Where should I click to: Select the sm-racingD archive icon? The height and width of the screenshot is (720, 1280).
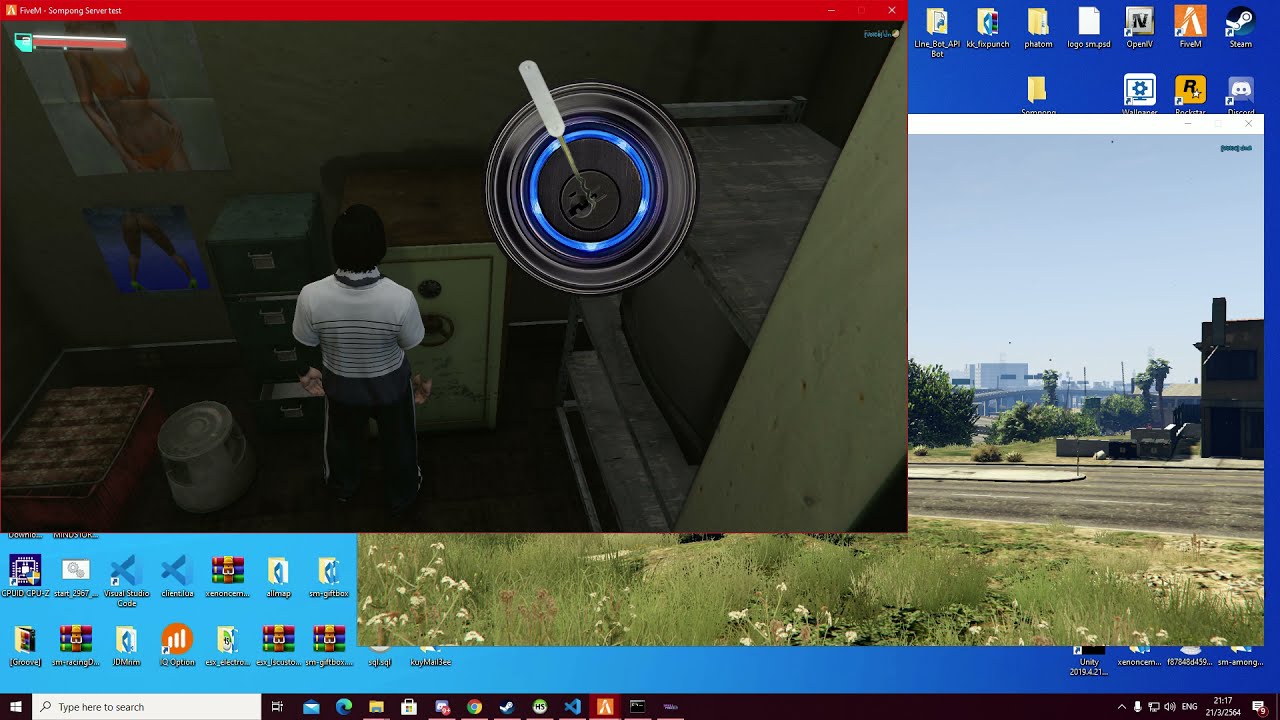pyautogui.click(x=76, y=646)
